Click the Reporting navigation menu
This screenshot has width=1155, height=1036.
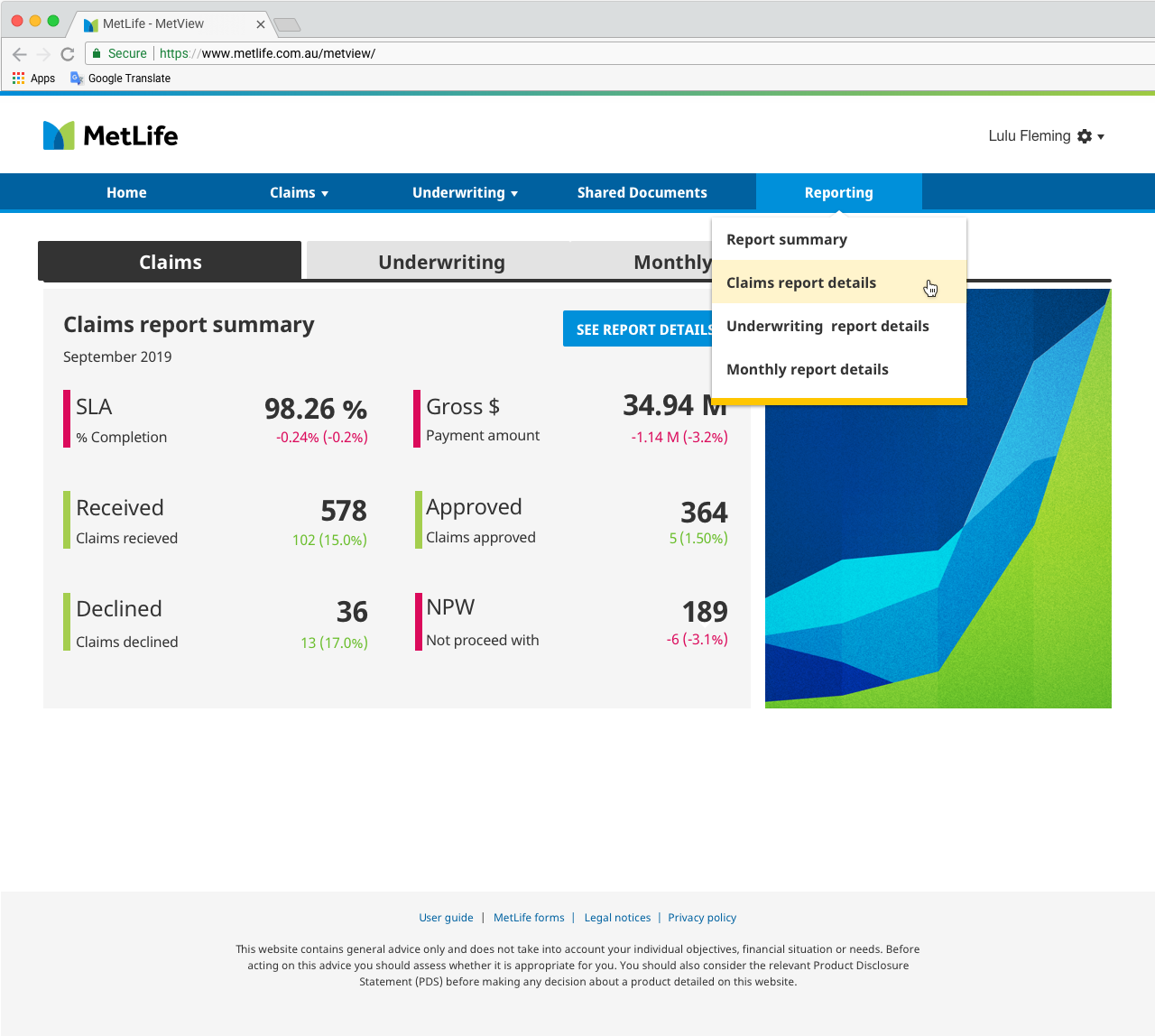(x=839, y=192)
